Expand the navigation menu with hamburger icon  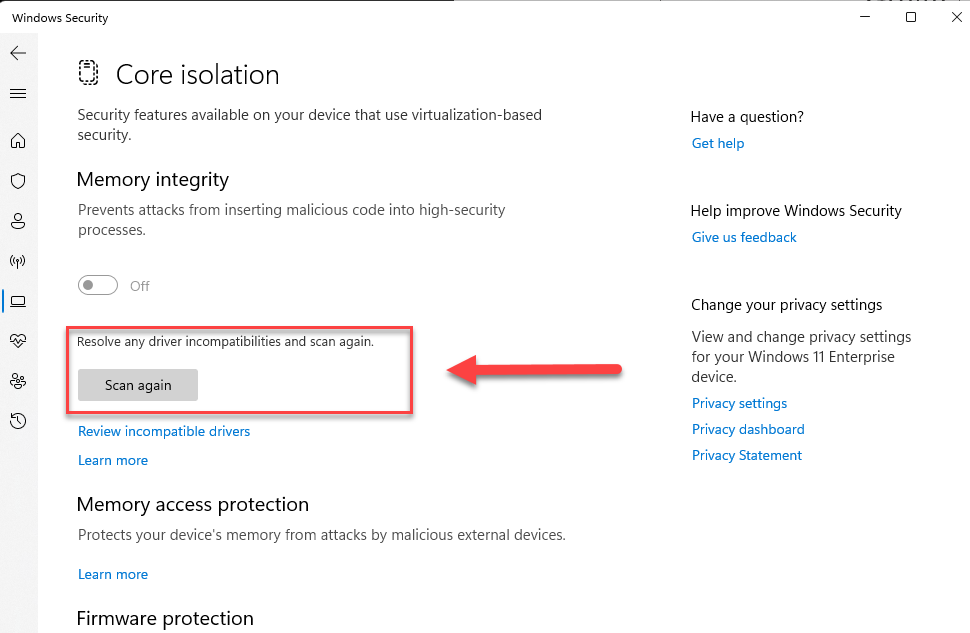coord(18,93)
